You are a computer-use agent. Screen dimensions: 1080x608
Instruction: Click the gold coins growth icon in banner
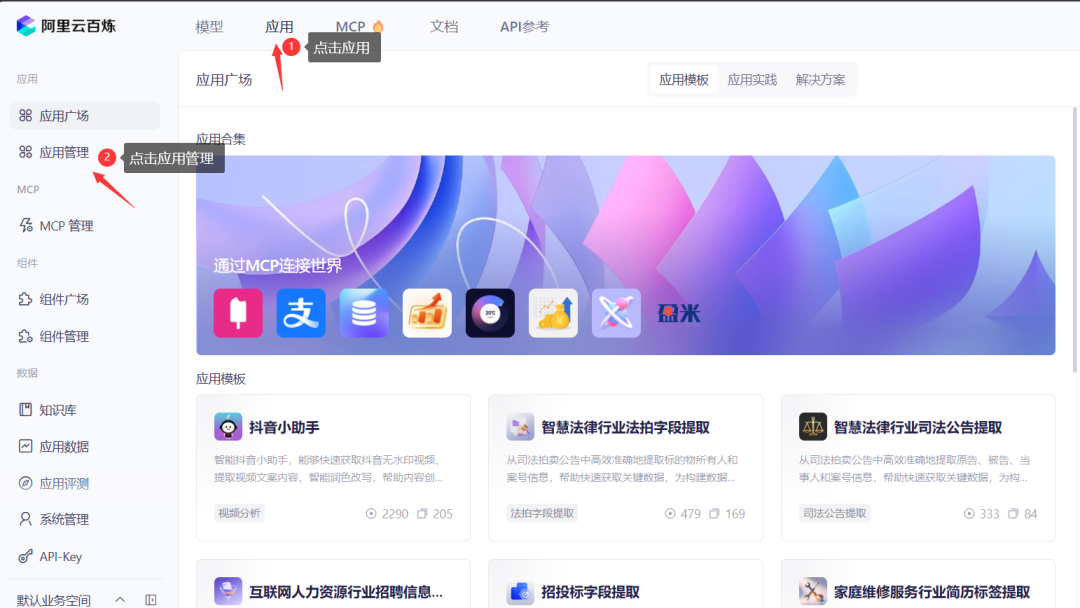click(x=553, y=313)
